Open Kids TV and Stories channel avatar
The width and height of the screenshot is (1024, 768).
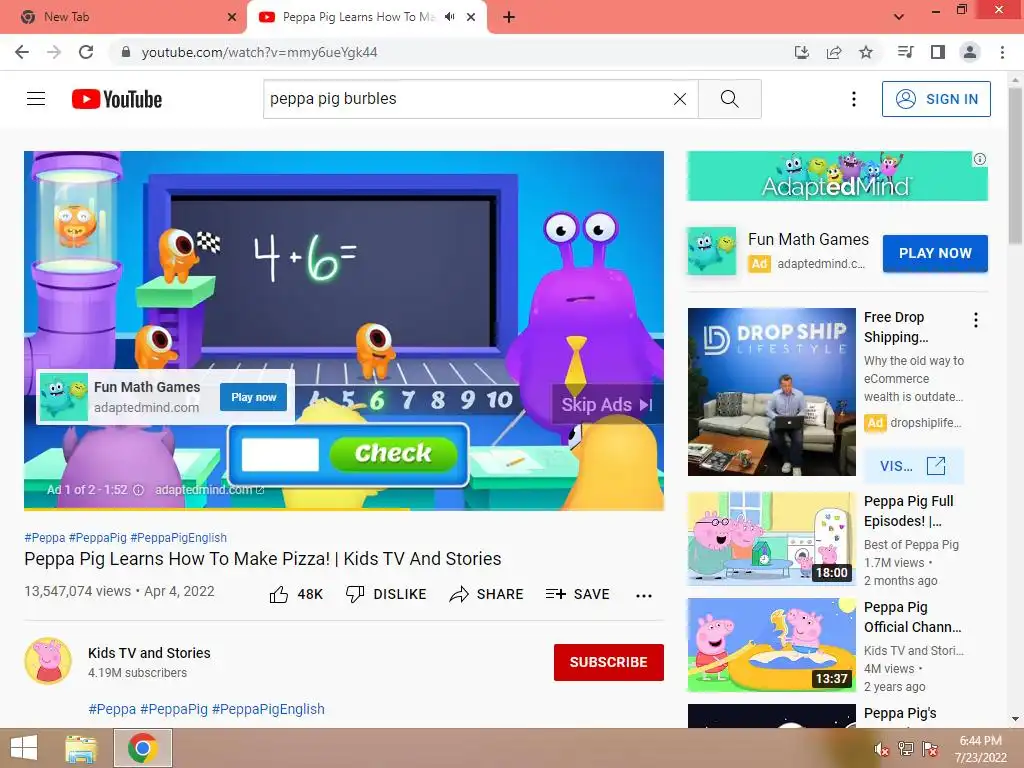48,661
